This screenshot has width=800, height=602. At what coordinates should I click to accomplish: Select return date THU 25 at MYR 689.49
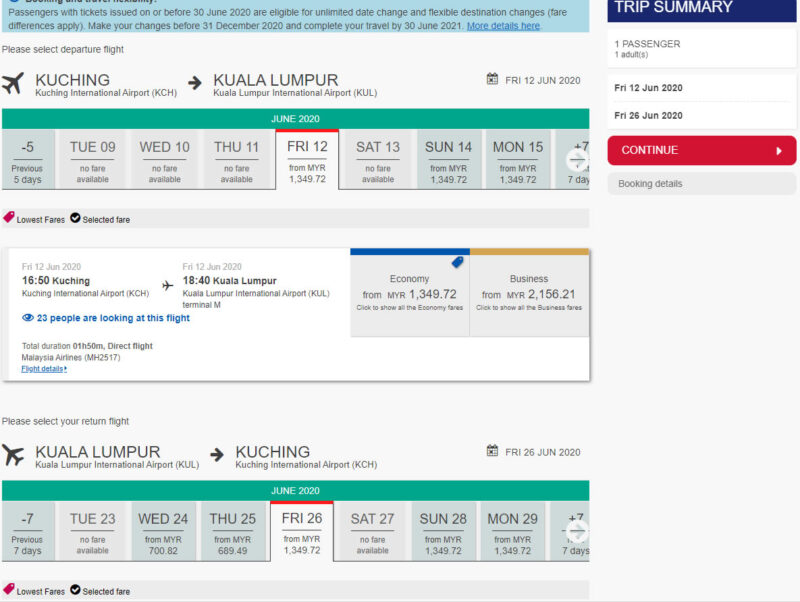click(233, 531)
